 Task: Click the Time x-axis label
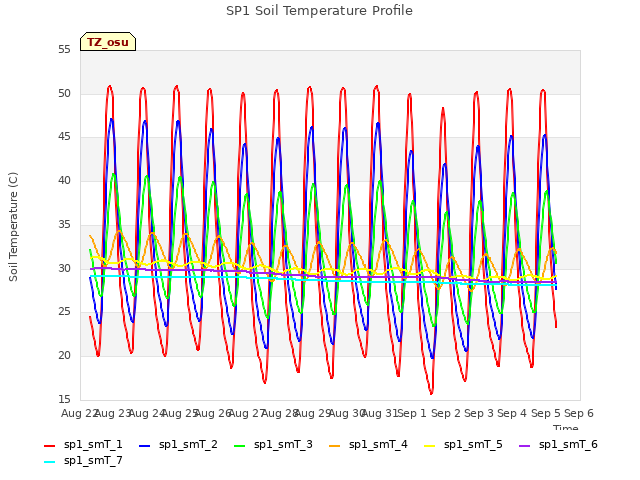[x=566, y=427]
